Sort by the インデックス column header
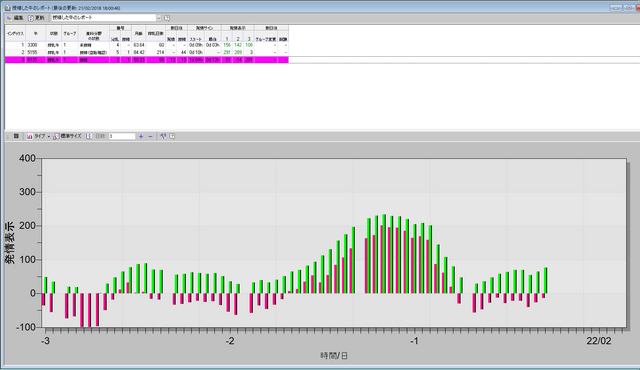 click(x=16, y=33)
